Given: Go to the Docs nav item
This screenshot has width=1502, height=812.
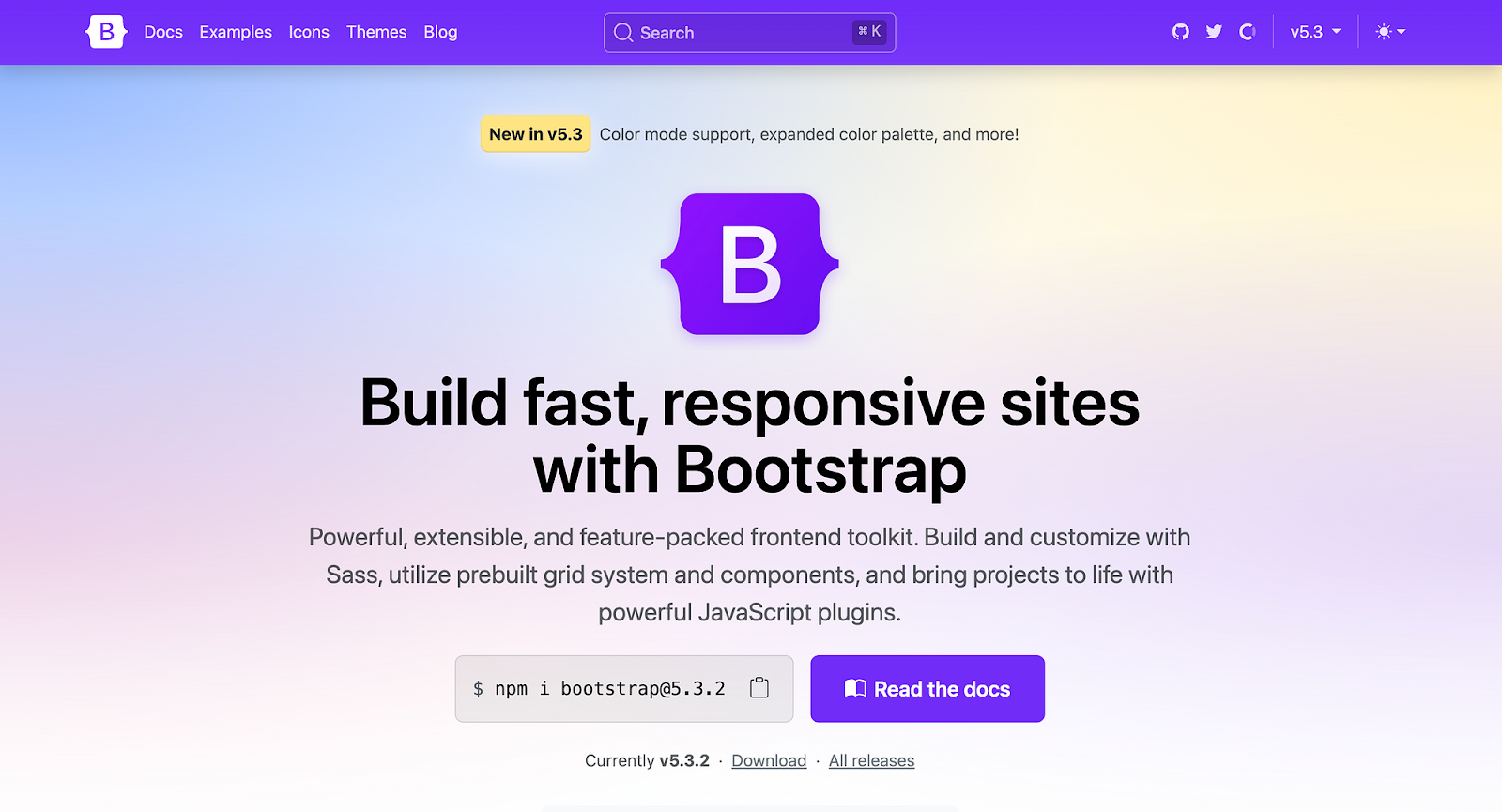Looking at the screenshot, I should click(163, 32).
